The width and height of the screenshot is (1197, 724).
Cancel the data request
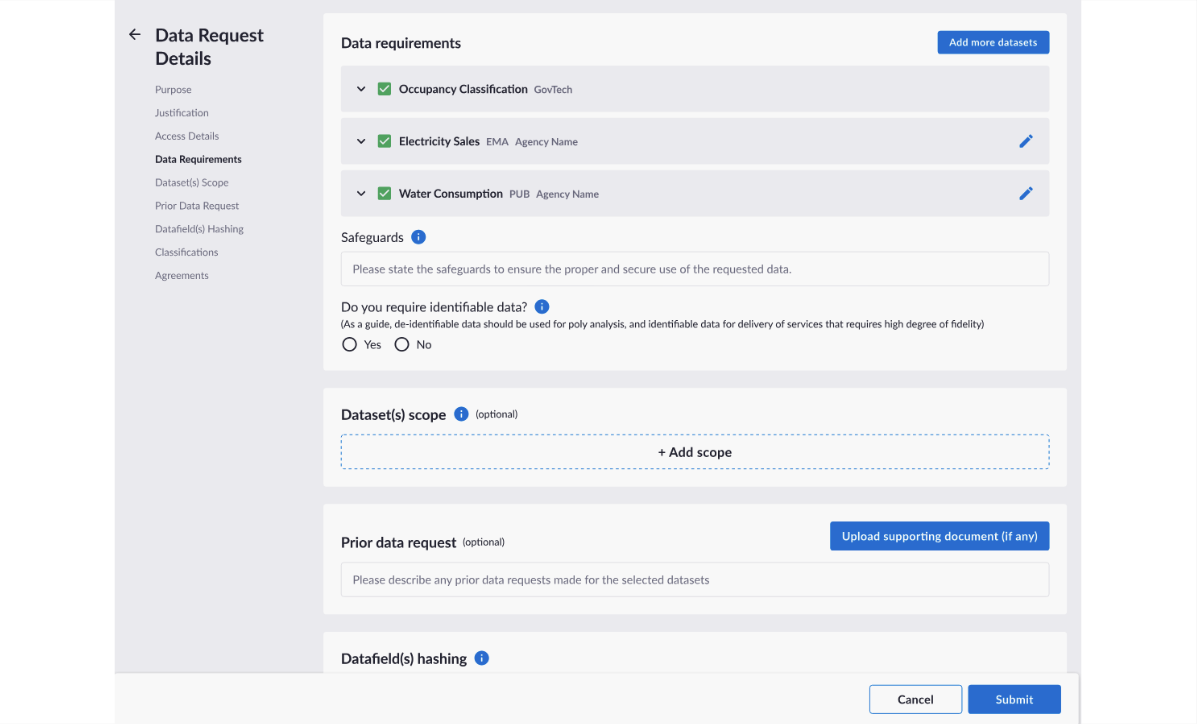click(x=915, y=699)
